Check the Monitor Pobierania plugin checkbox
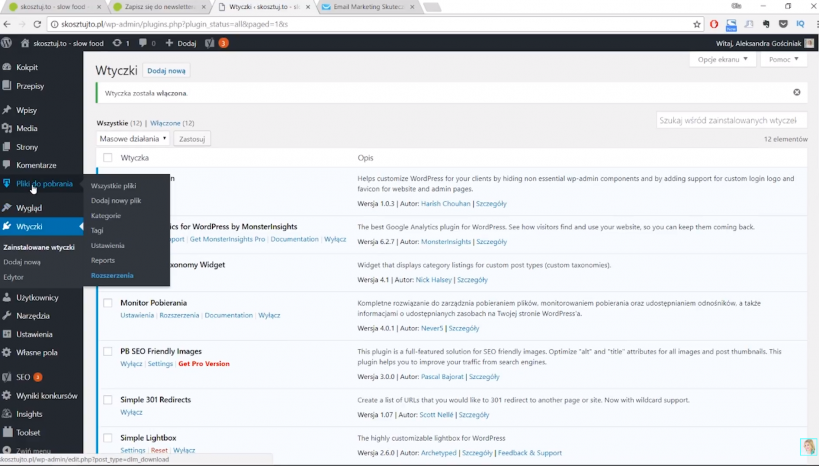The image size is (819, 466). point(108,303)
